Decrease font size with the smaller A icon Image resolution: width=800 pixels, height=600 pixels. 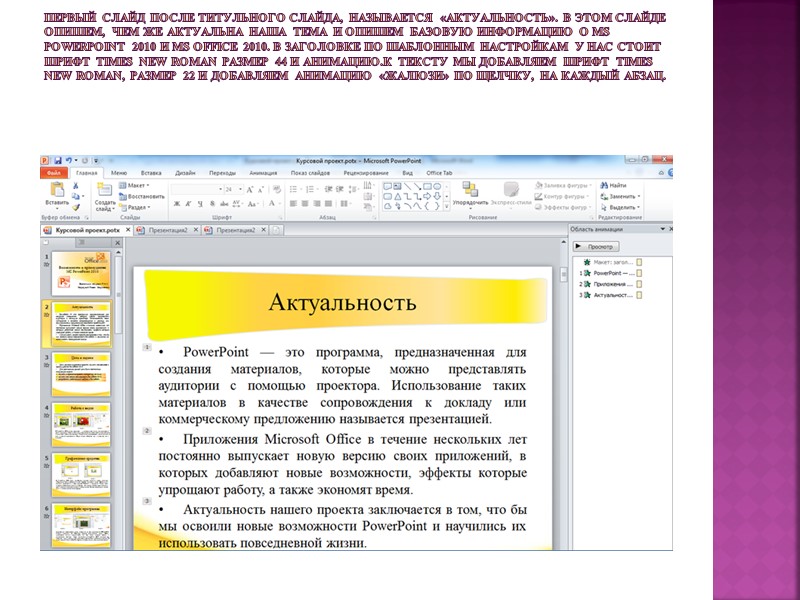[261, 189]
